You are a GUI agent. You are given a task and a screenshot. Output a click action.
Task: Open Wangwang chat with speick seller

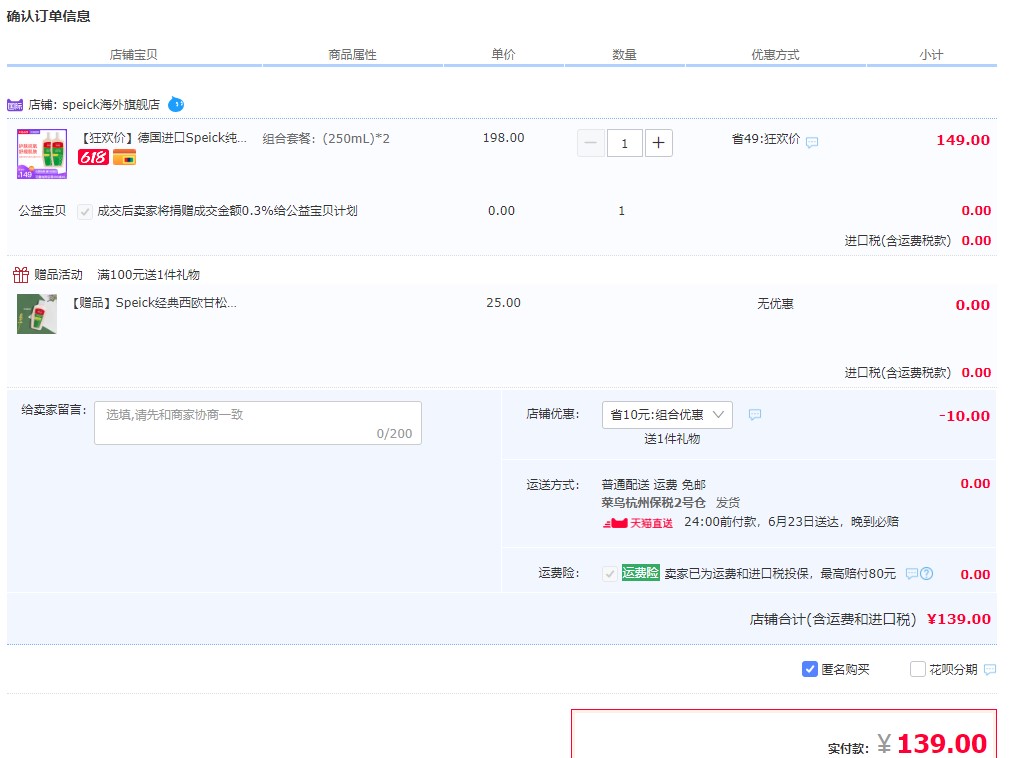click(176, 104)
